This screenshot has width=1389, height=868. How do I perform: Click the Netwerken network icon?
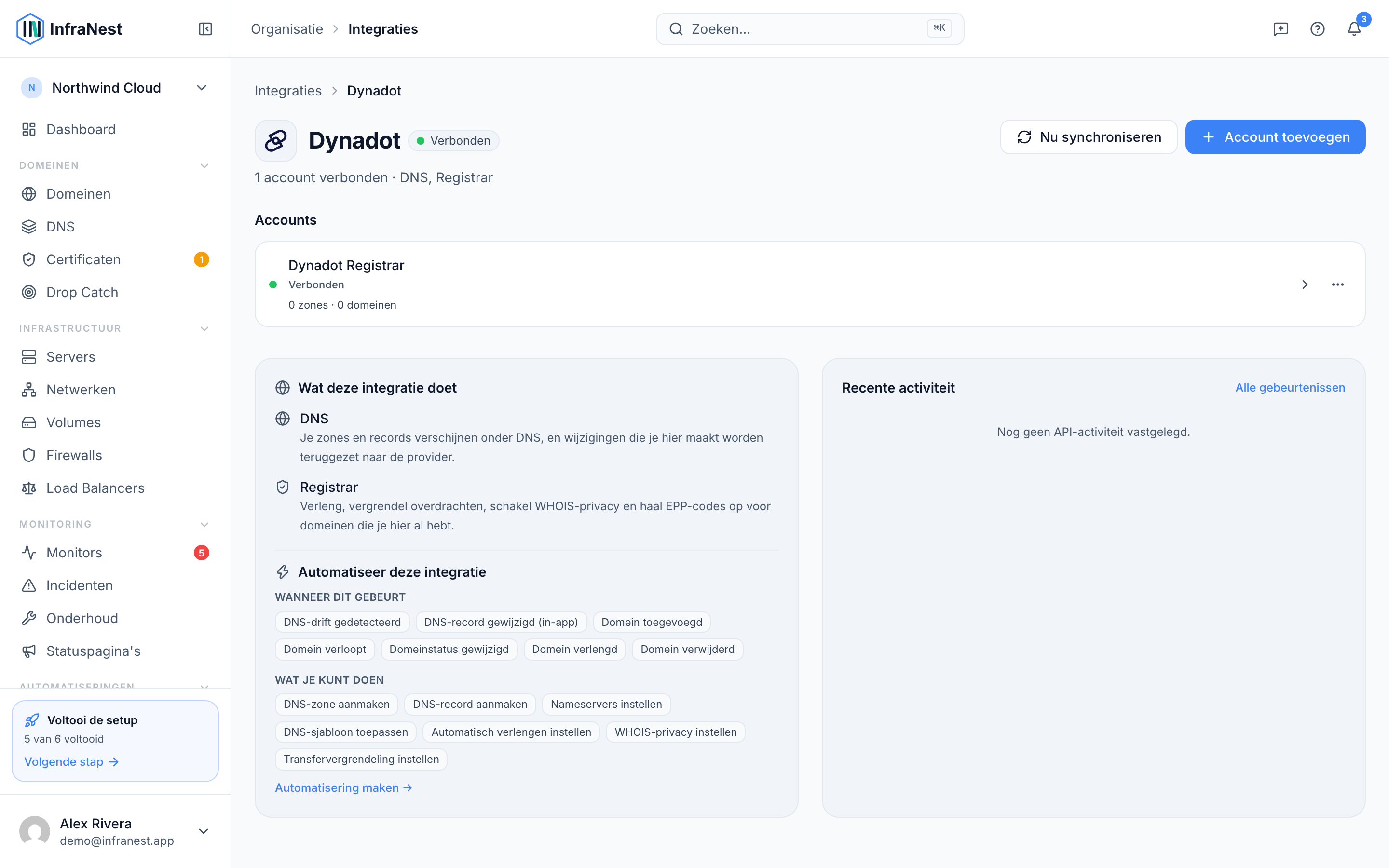coord(29,390)
